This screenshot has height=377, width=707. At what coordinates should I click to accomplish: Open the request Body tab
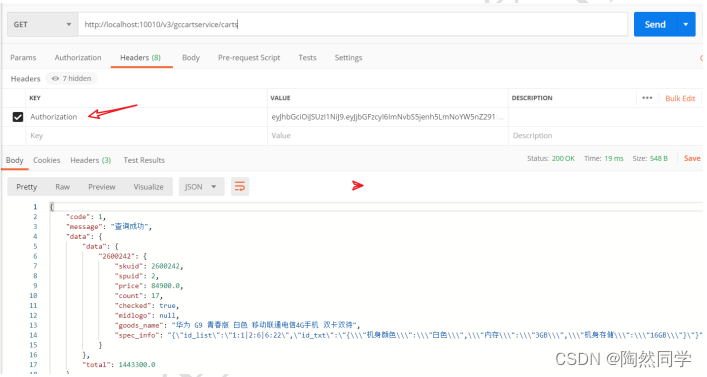click(x=191, y=58)
